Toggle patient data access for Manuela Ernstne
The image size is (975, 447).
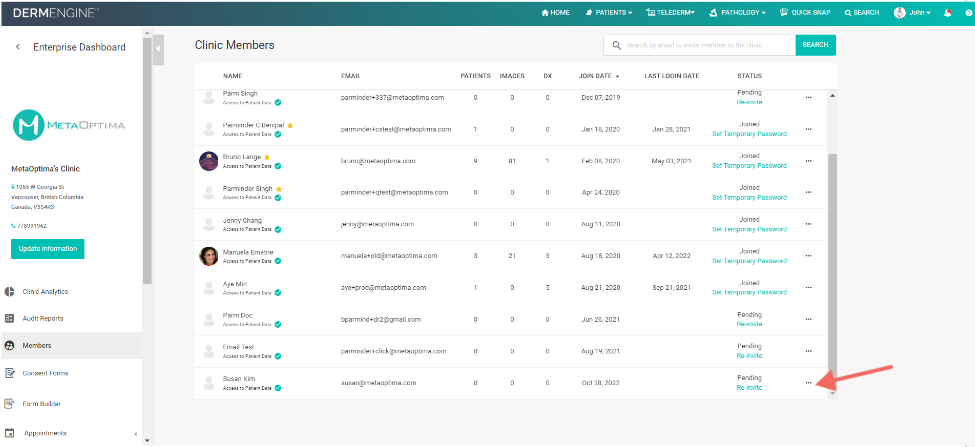pos(278,261)
